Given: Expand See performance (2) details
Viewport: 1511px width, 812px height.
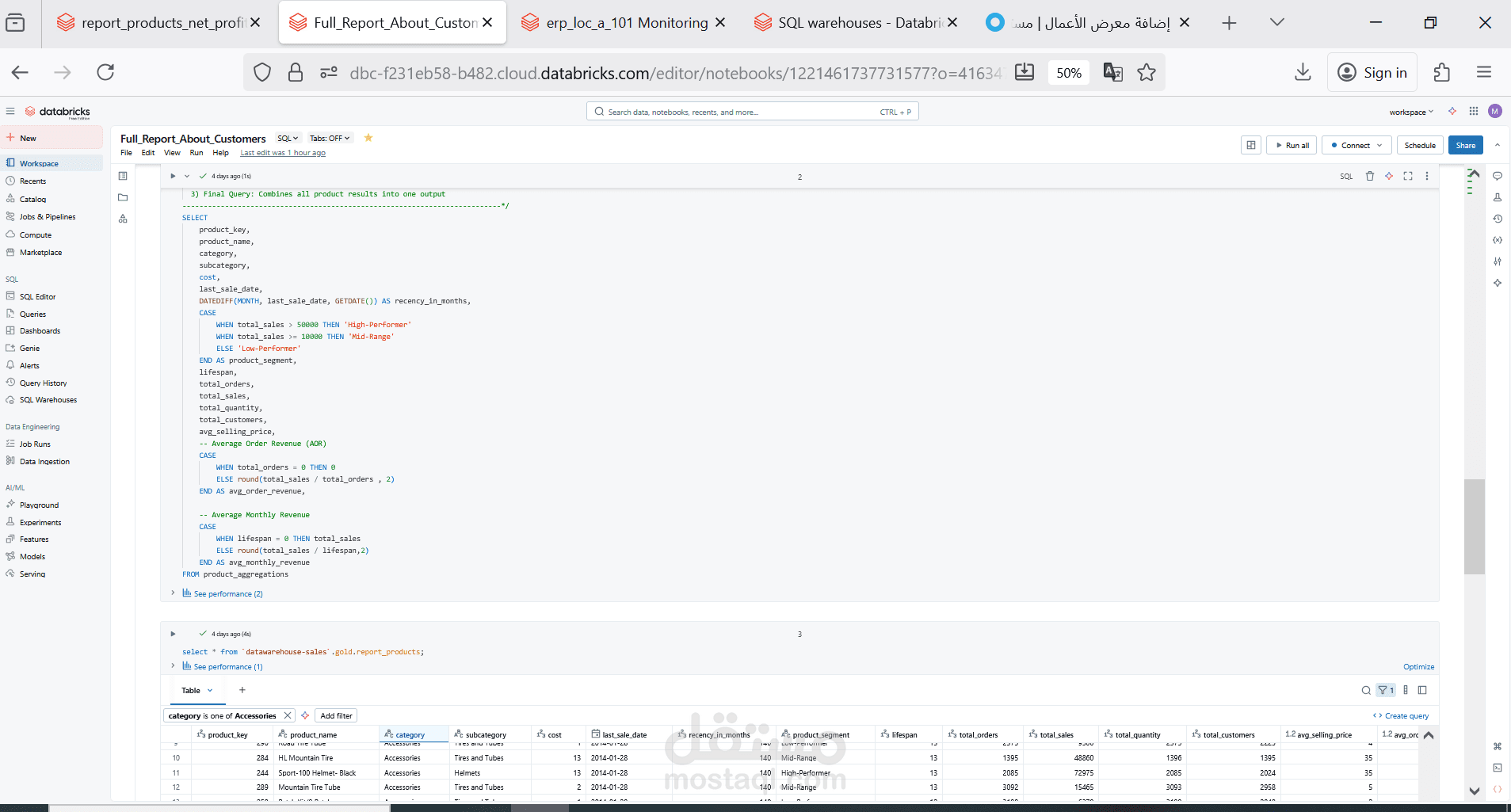Looking at the screenshot, I should click(223, 593).
